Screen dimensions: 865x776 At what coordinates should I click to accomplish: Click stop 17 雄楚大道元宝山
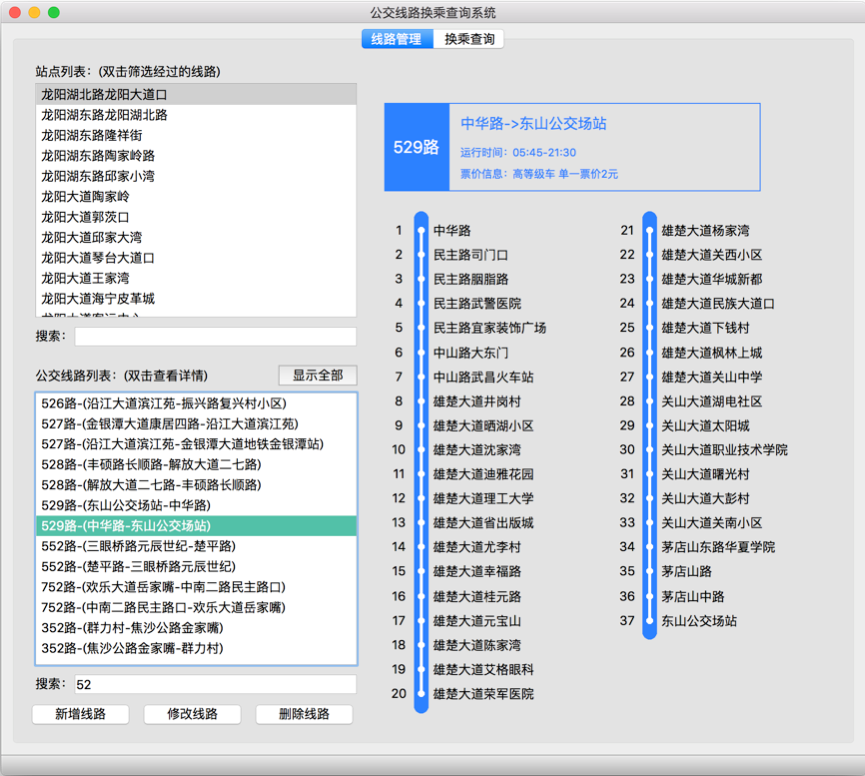click(x=477, y=620)
